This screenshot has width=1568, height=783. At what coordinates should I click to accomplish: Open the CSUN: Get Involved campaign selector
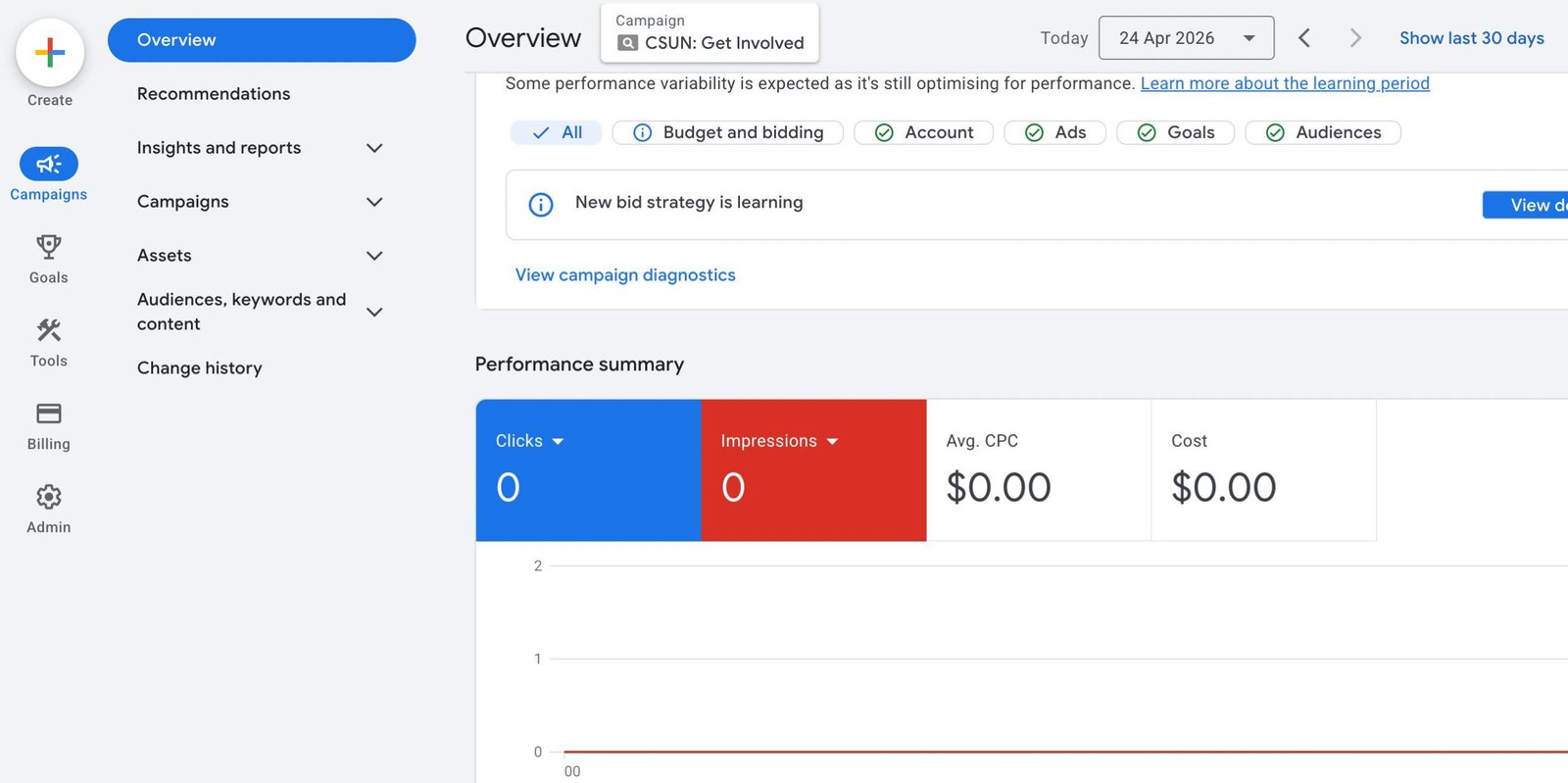pyautogui.click(x=710, y=32)
